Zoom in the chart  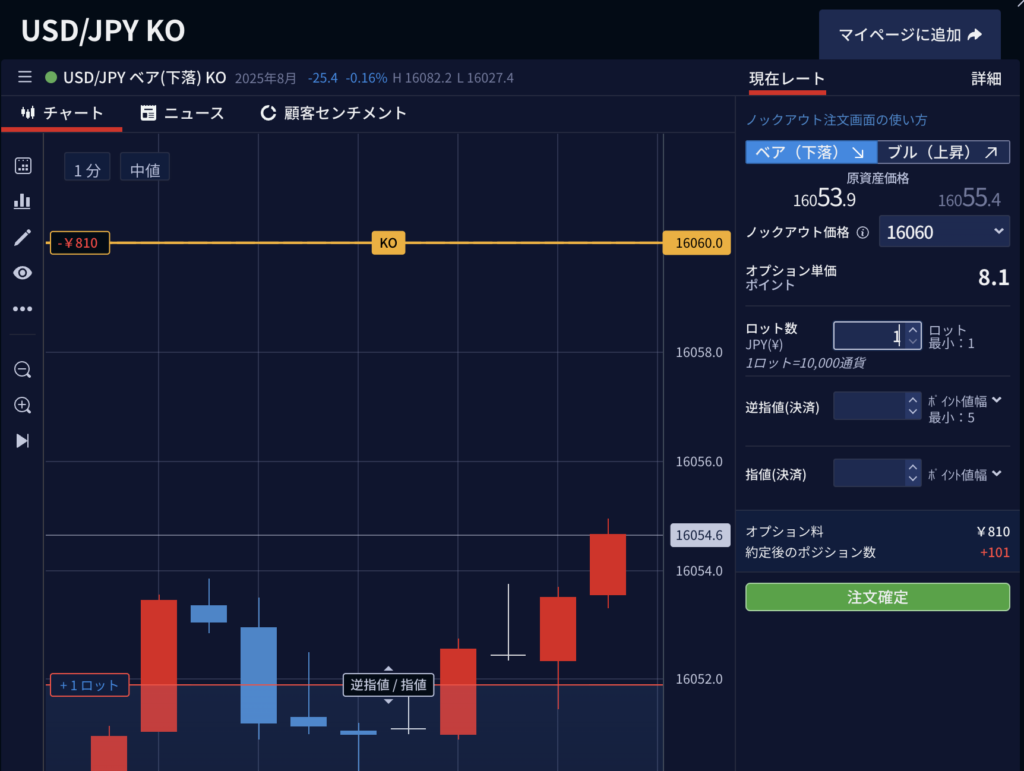22,405
